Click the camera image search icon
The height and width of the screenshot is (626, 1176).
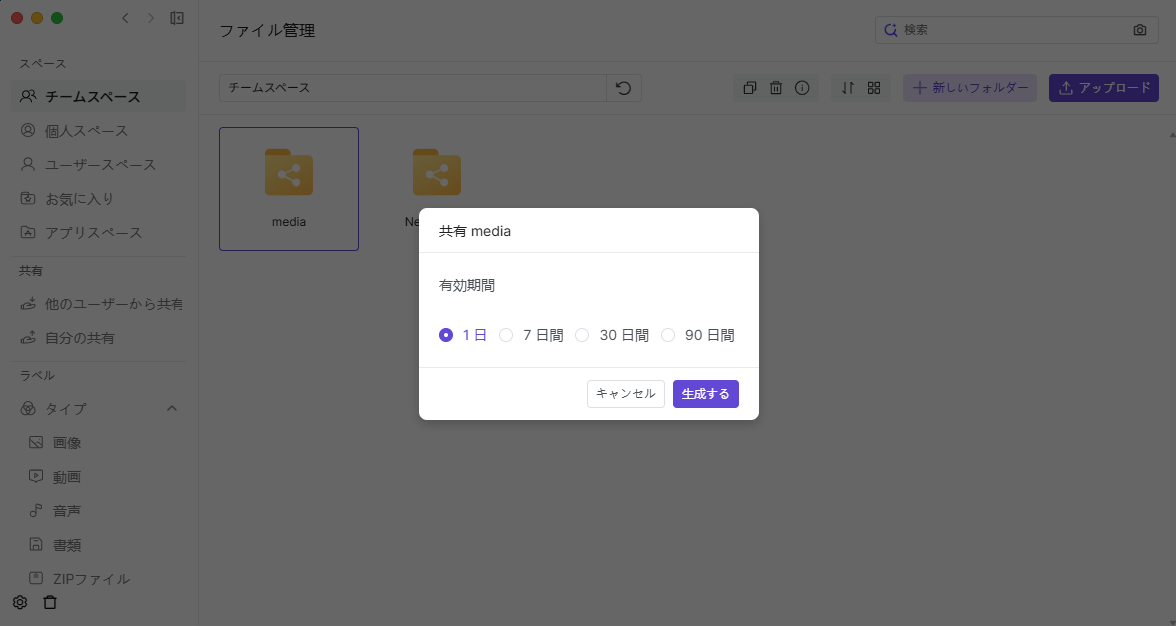point(1140,30)
